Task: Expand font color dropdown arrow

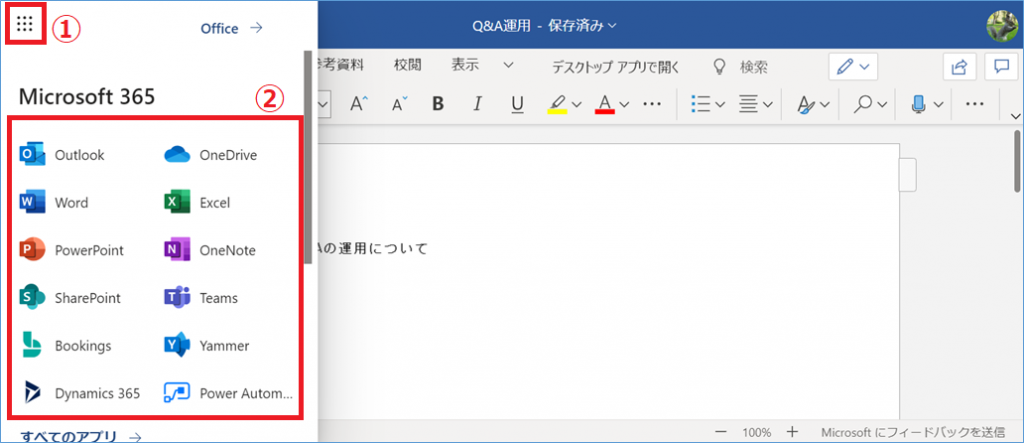Action: [x=624, y=104]
